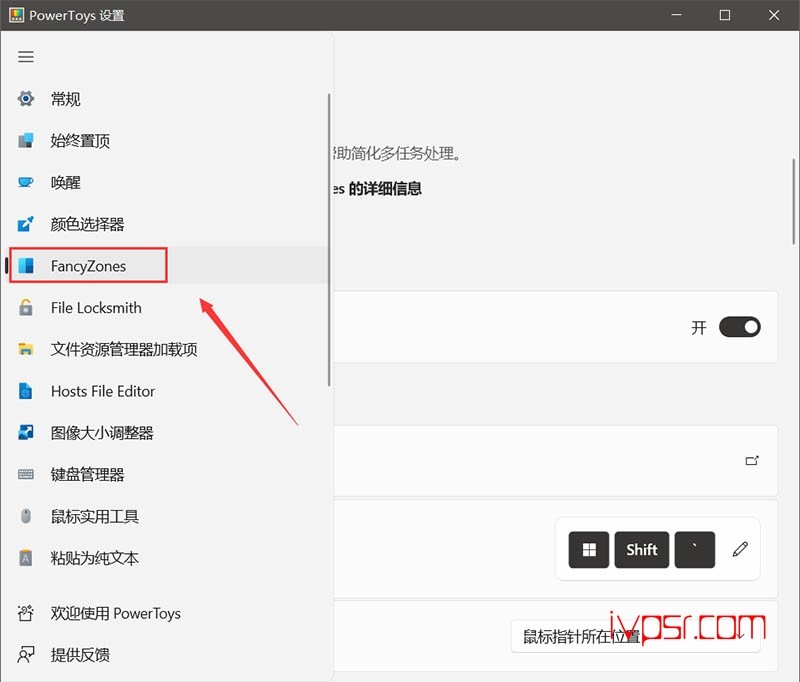The height and width of the screenshot is (682, 800).
Task: Open the 鼠标指针所在位置 dropdown
Action: [635, 636]
